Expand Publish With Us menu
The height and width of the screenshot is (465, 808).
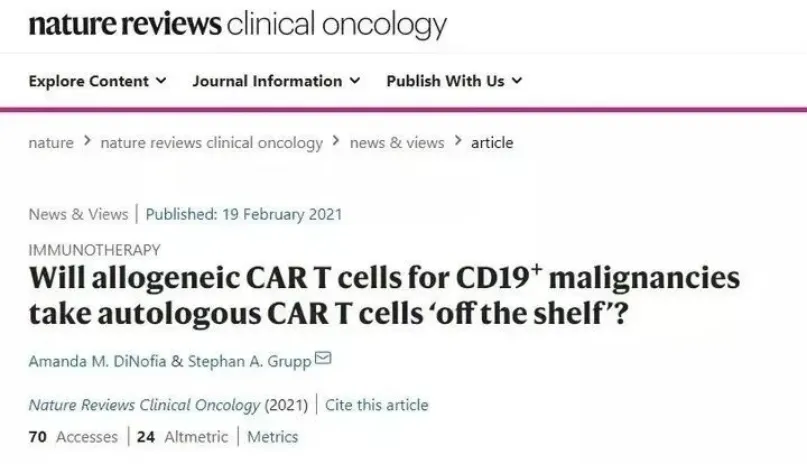[454, 81]
